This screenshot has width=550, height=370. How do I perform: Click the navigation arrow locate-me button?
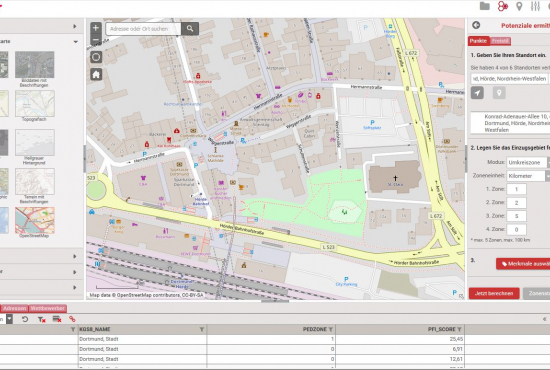point(477,93)
